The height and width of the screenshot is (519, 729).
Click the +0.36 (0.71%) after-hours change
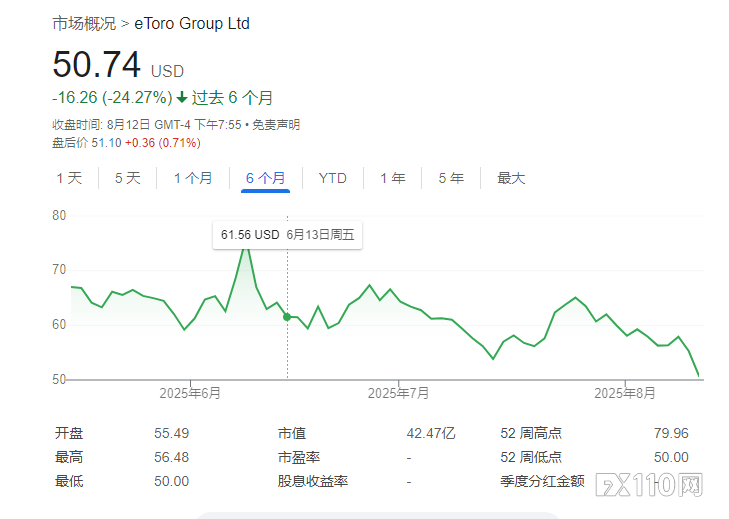coord(163,143)
